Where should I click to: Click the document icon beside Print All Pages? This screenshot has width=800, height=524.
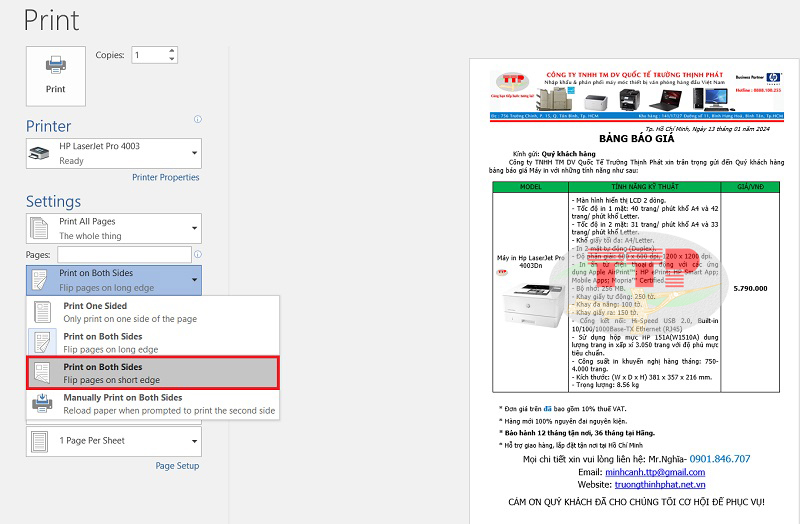tap(39, 228)
